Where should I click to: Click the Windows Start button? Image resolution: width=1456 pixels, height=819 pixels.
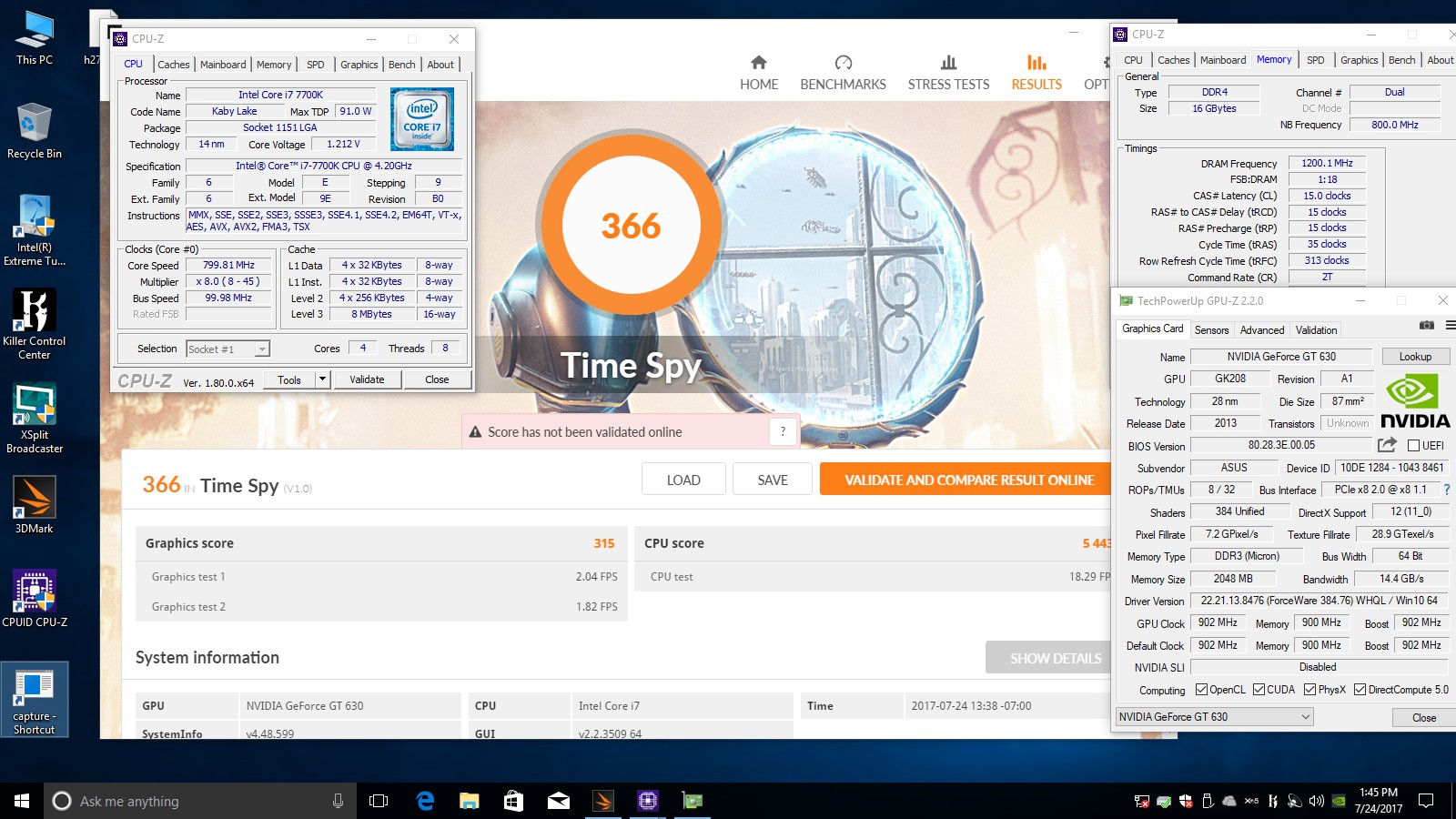tap(22, 801)
